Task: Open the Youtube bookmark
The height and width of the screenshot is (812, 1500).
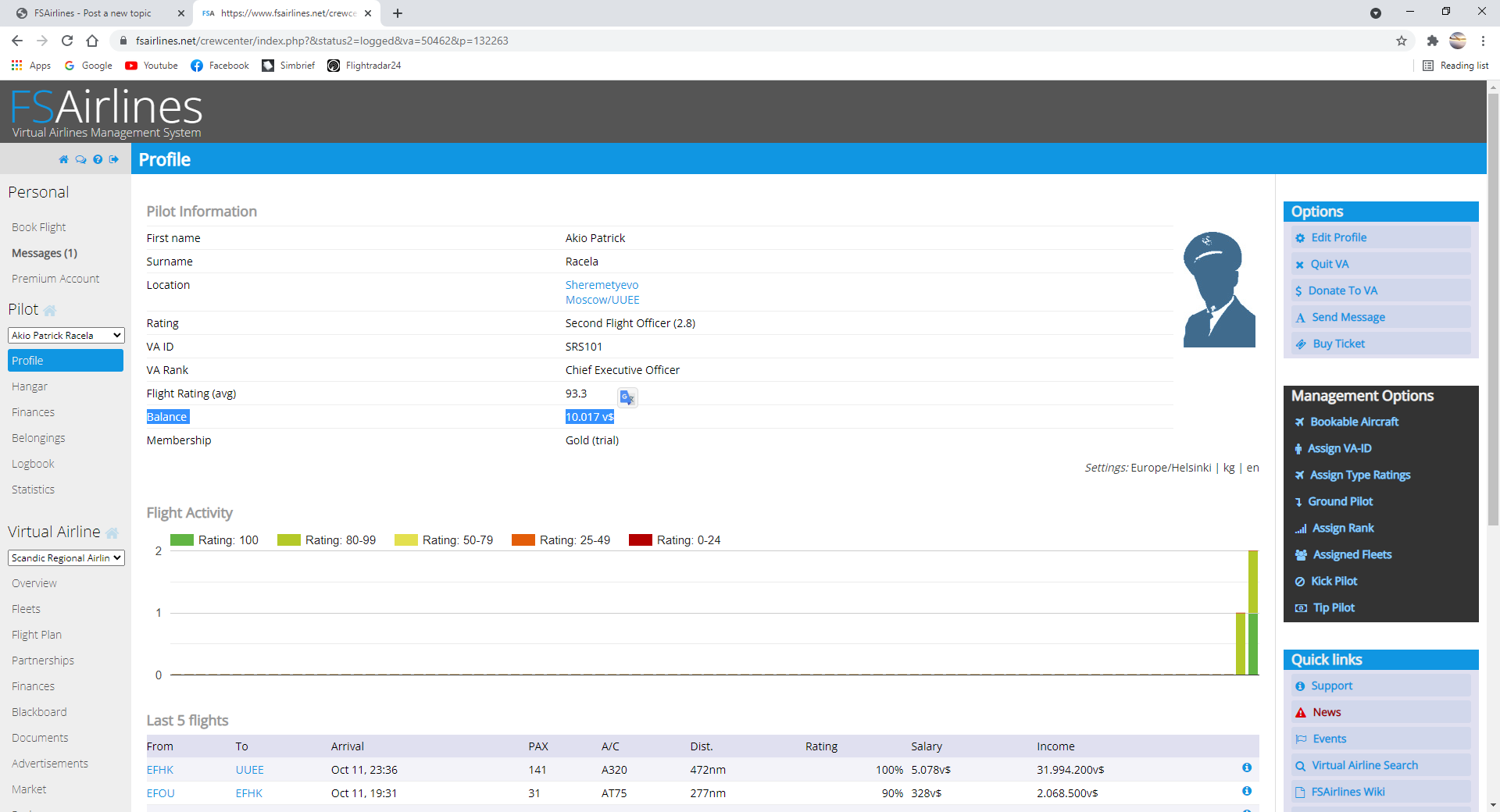Action: click(x=152, y=66)
